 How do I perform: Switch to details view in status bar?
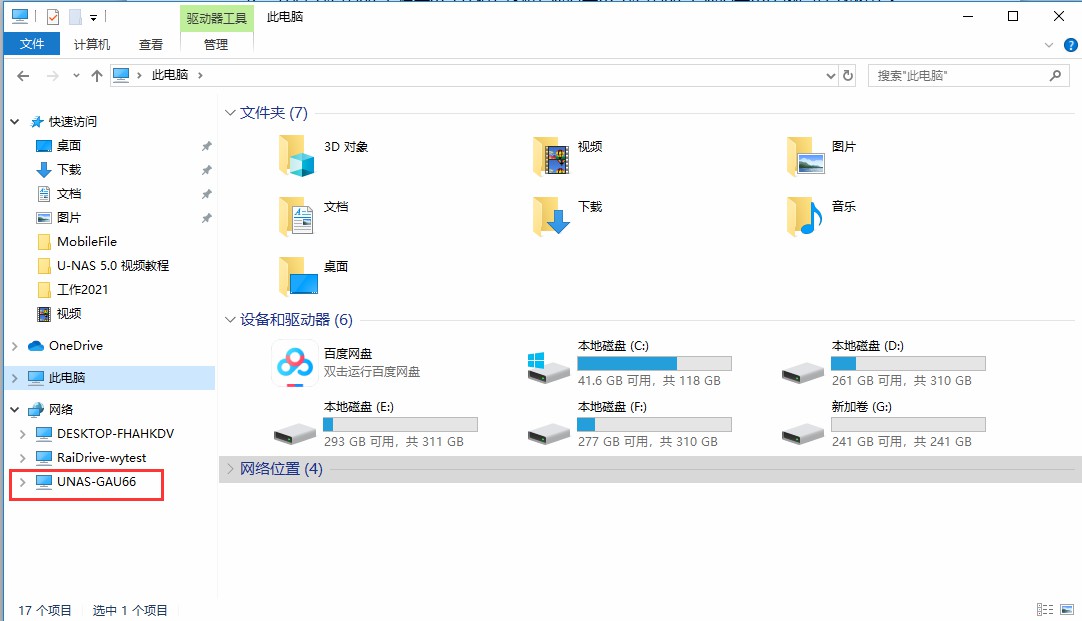tap(1046, 608)
